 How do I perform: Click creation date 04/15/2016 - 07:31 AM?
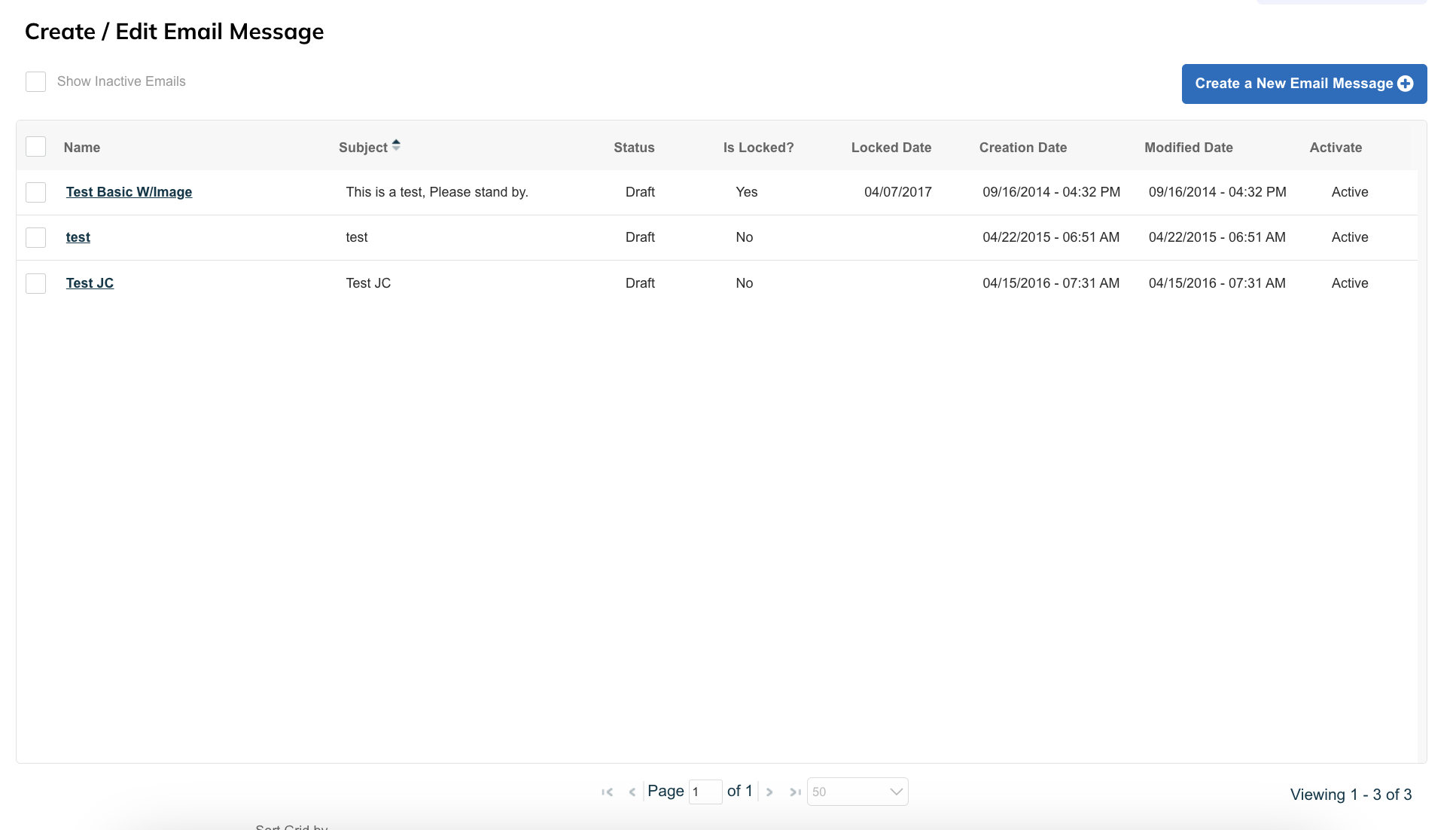[1051, 283]
